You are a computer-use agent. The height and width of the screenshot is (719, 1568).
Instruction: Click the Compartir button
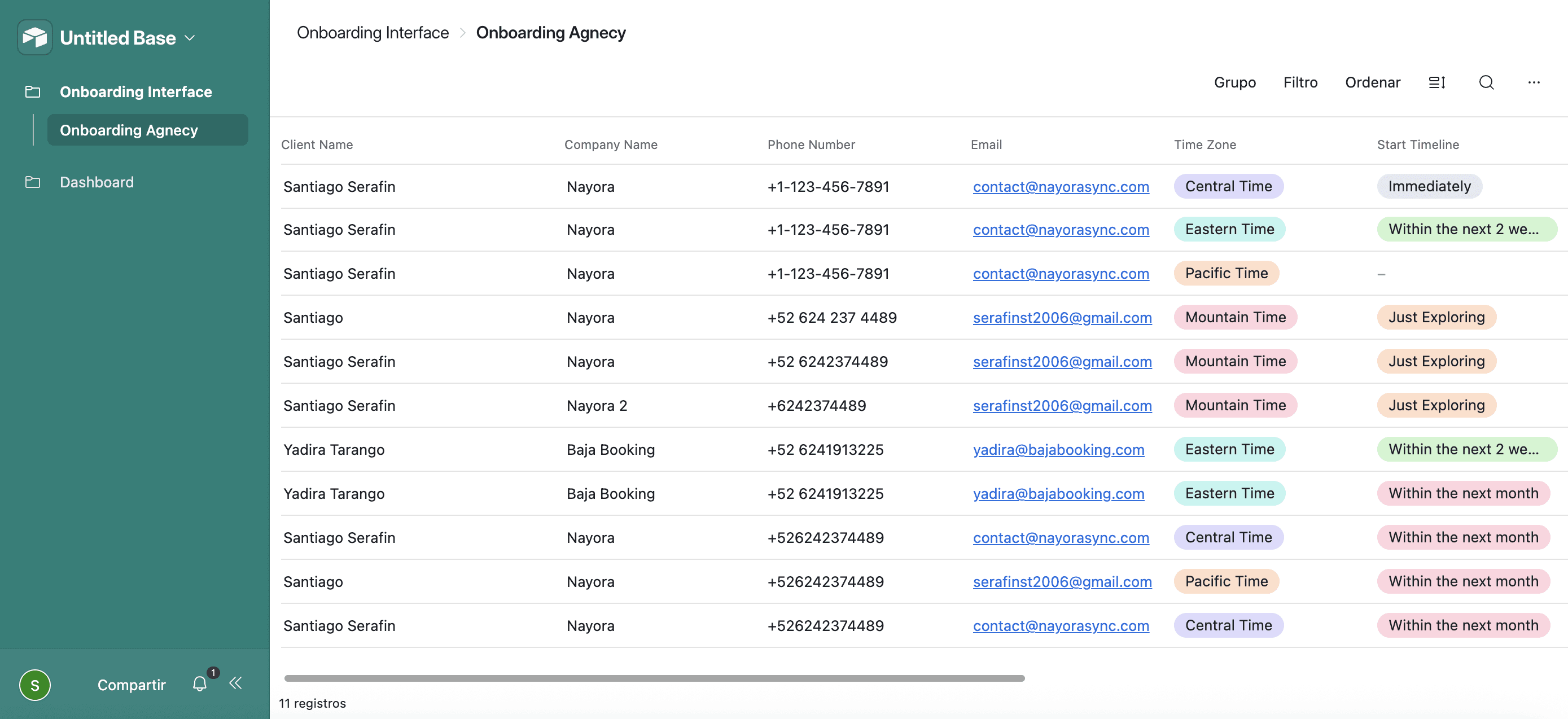coord(131,685)
